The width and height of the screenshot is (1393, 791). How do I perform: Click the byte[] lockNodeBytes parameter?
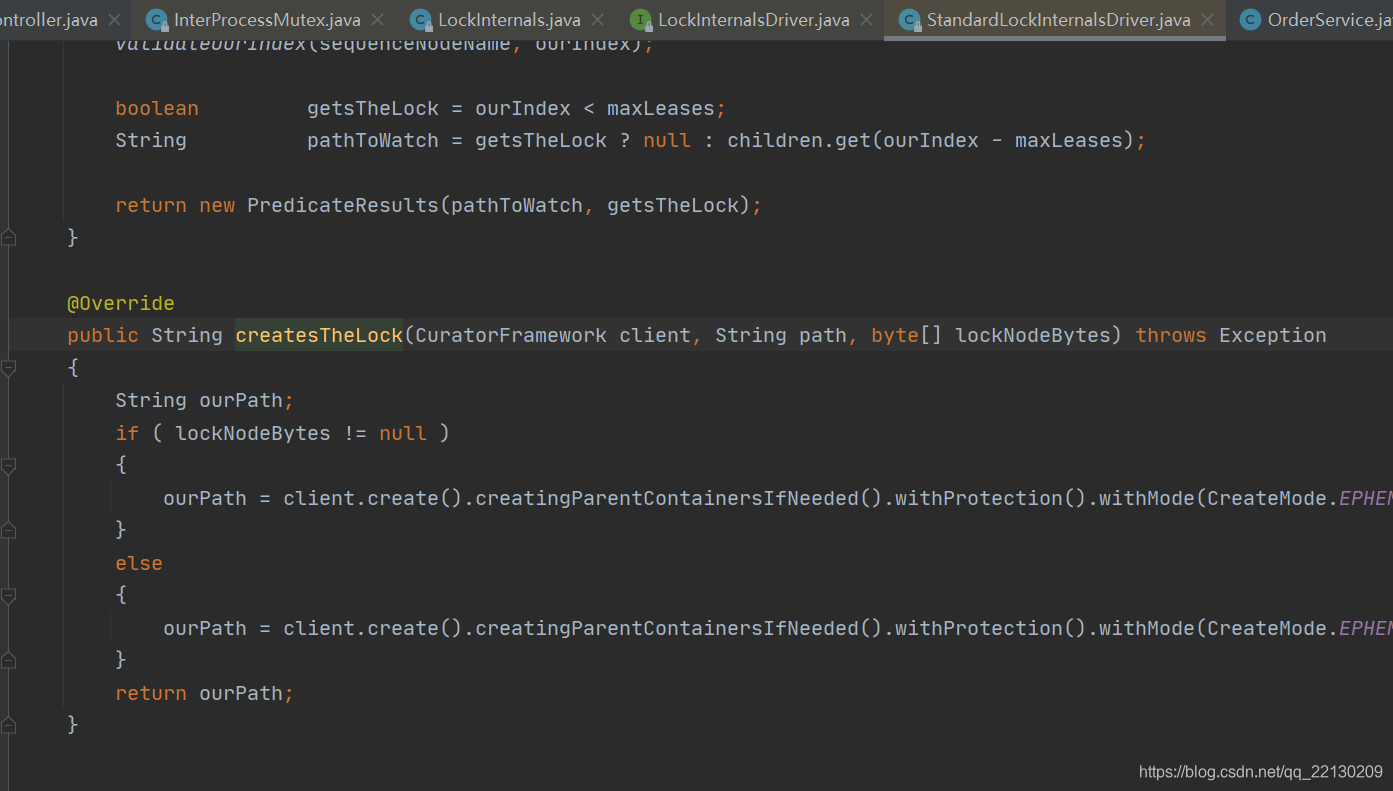pos(991,335)
